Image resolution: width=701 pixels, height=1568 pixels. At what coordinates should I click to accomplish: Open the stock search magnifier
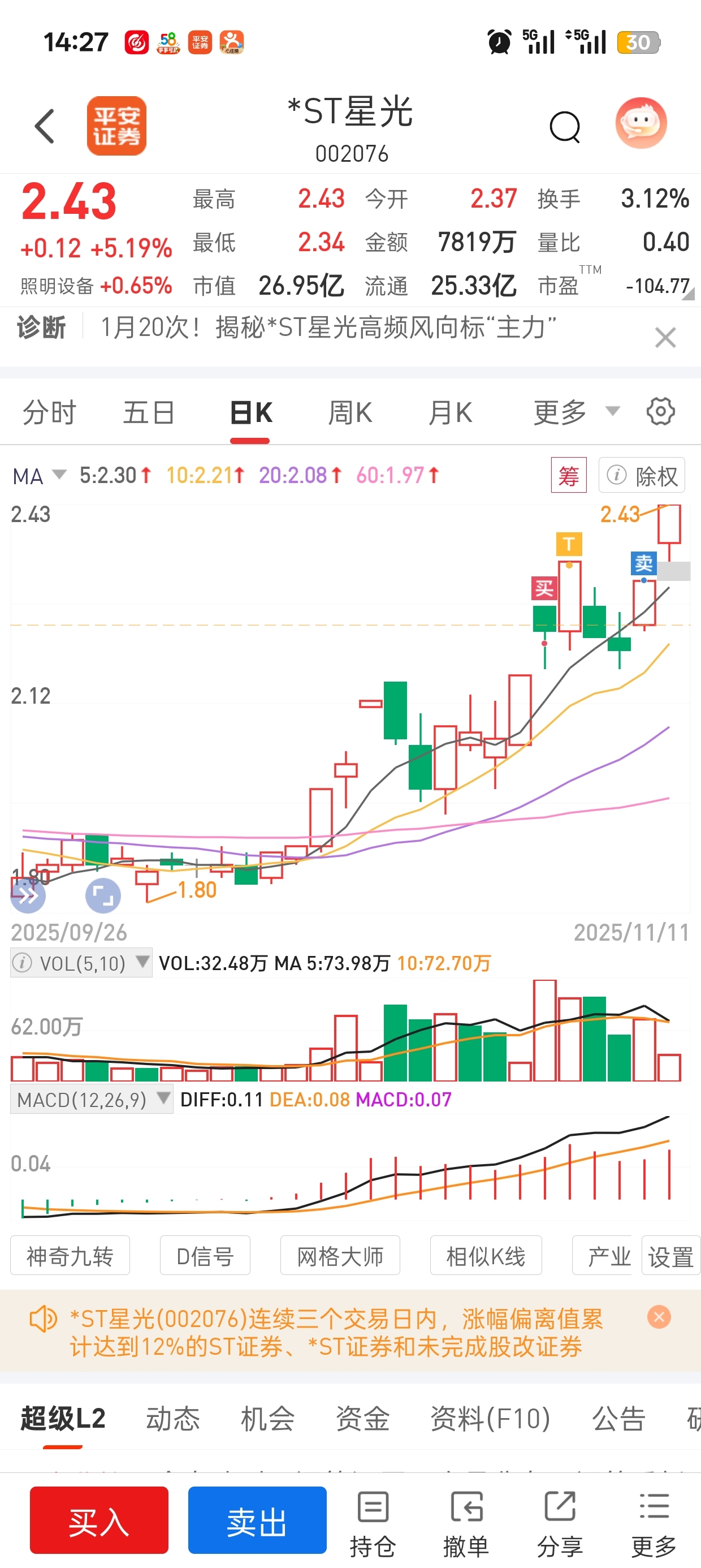[x=565, y=127]
